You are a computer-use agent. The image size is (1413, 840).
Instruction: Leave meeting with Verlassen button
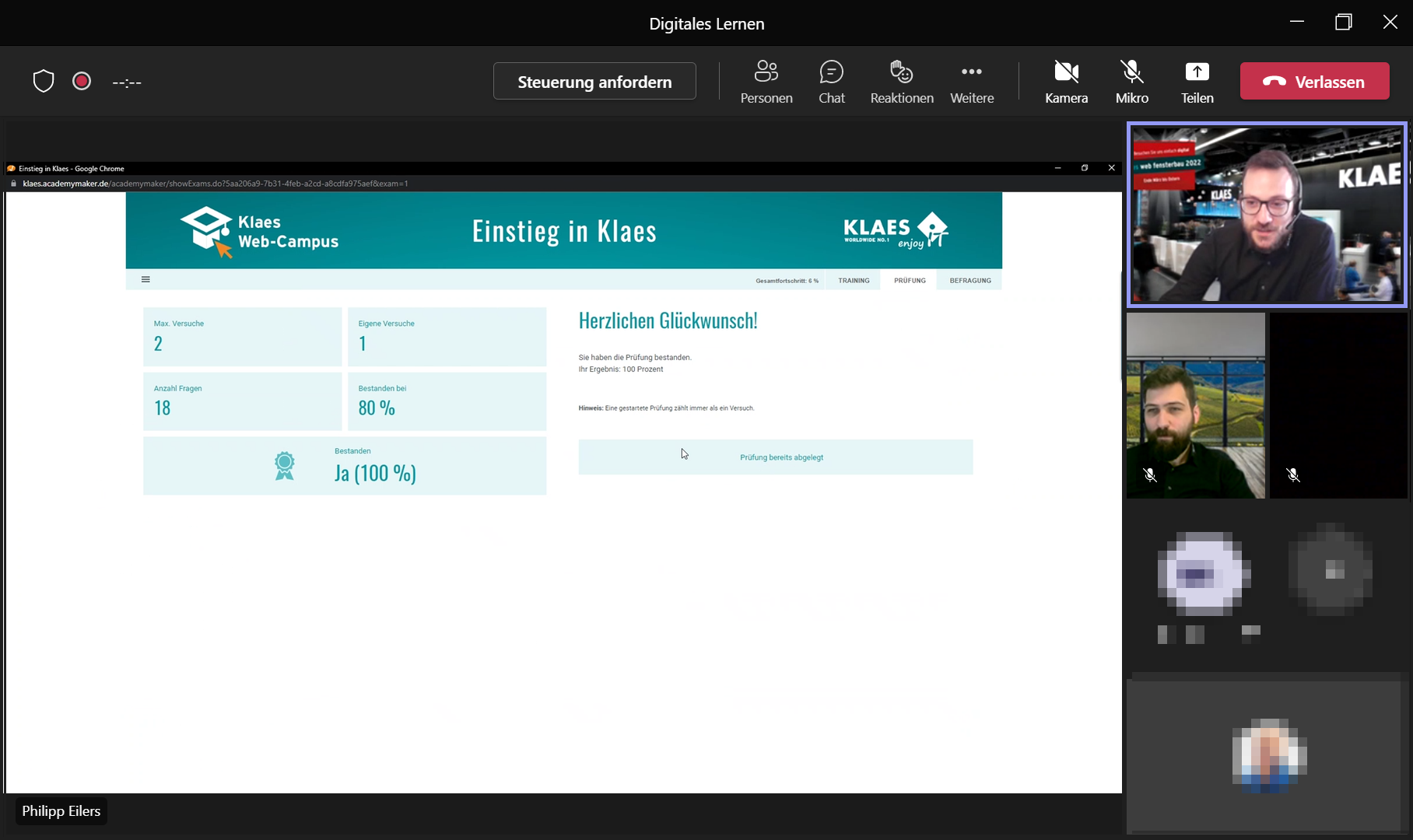pos(1314,81)
